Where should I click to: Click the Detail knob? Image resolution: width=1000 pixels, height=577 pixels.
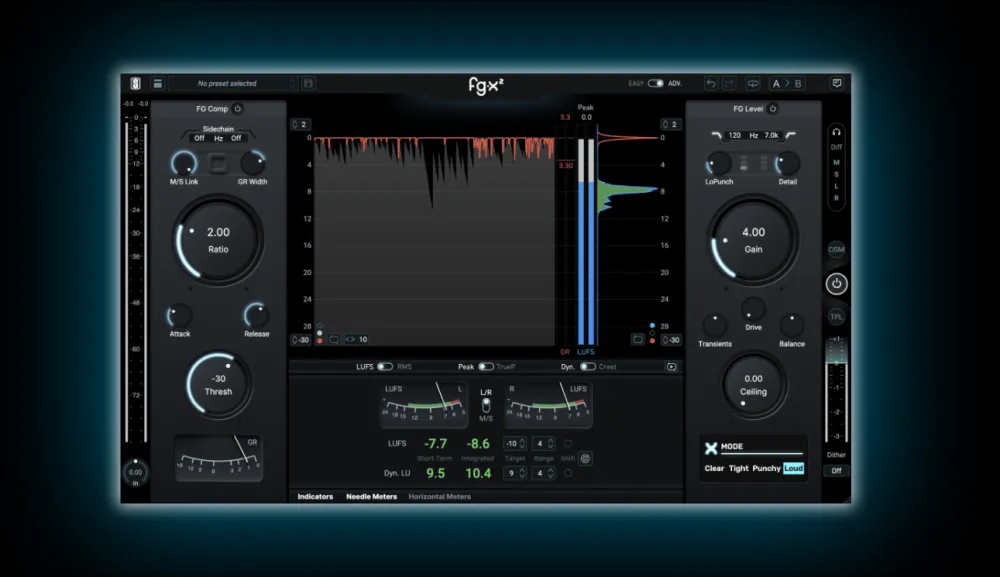(788, 164)
